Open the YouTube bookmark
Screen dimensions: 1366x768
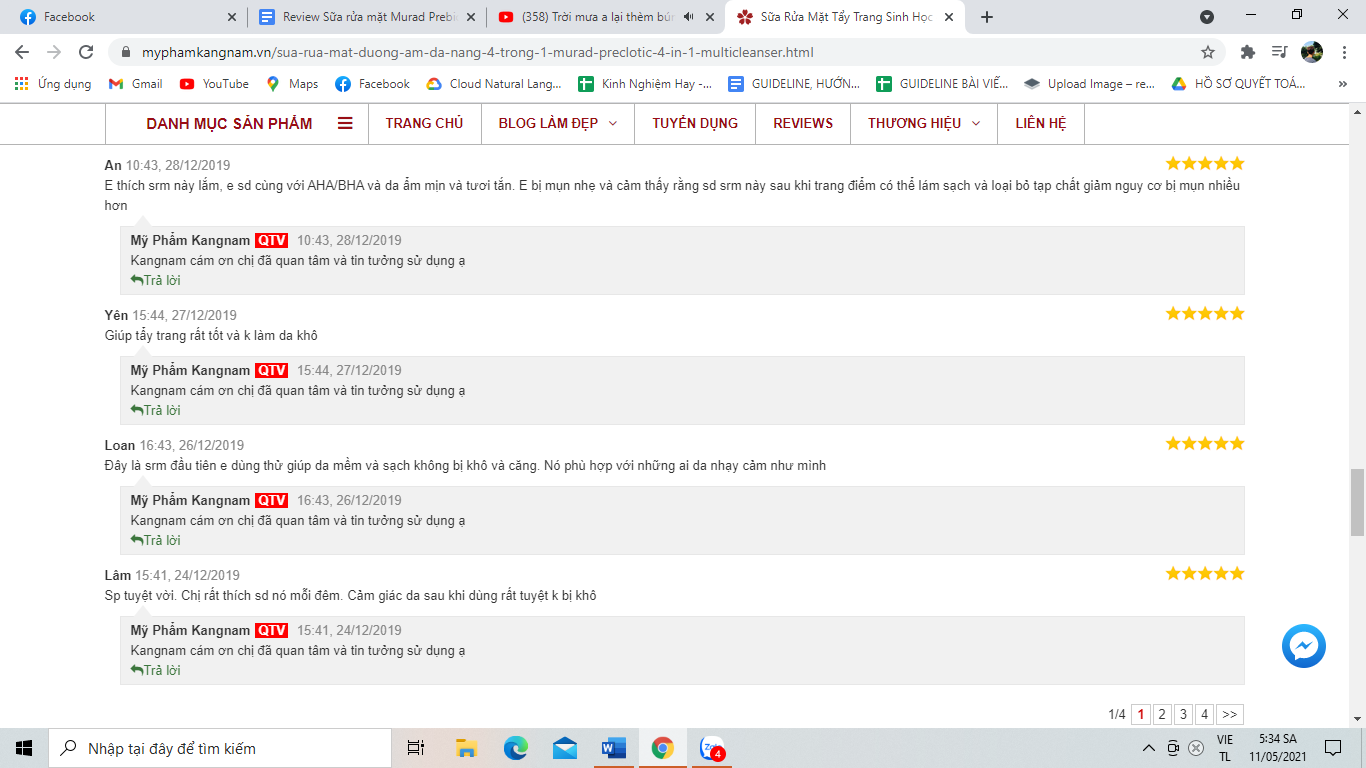(214, 84)
